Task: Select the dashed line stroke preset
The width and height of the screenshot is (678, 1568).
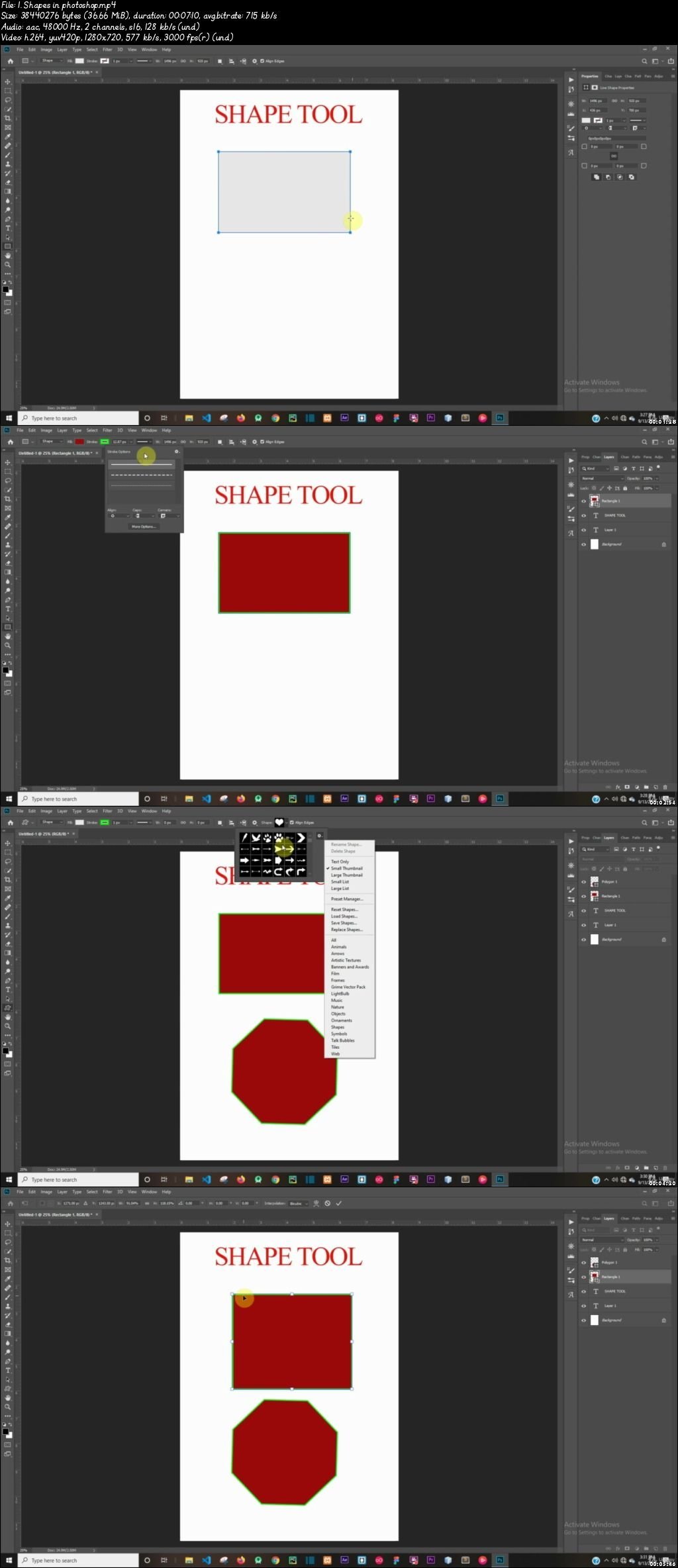Action: (142, 475)
